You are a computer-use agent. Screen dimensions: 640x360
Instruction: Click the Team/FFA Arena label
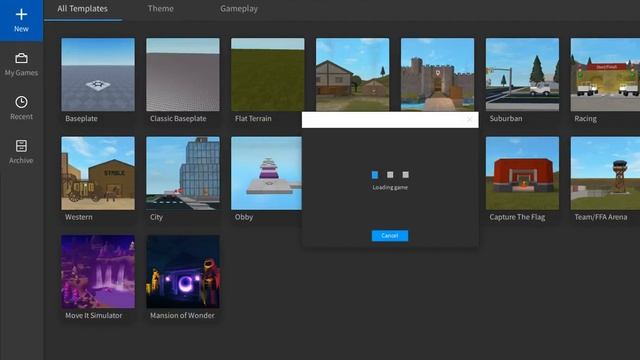coord(601,217)
